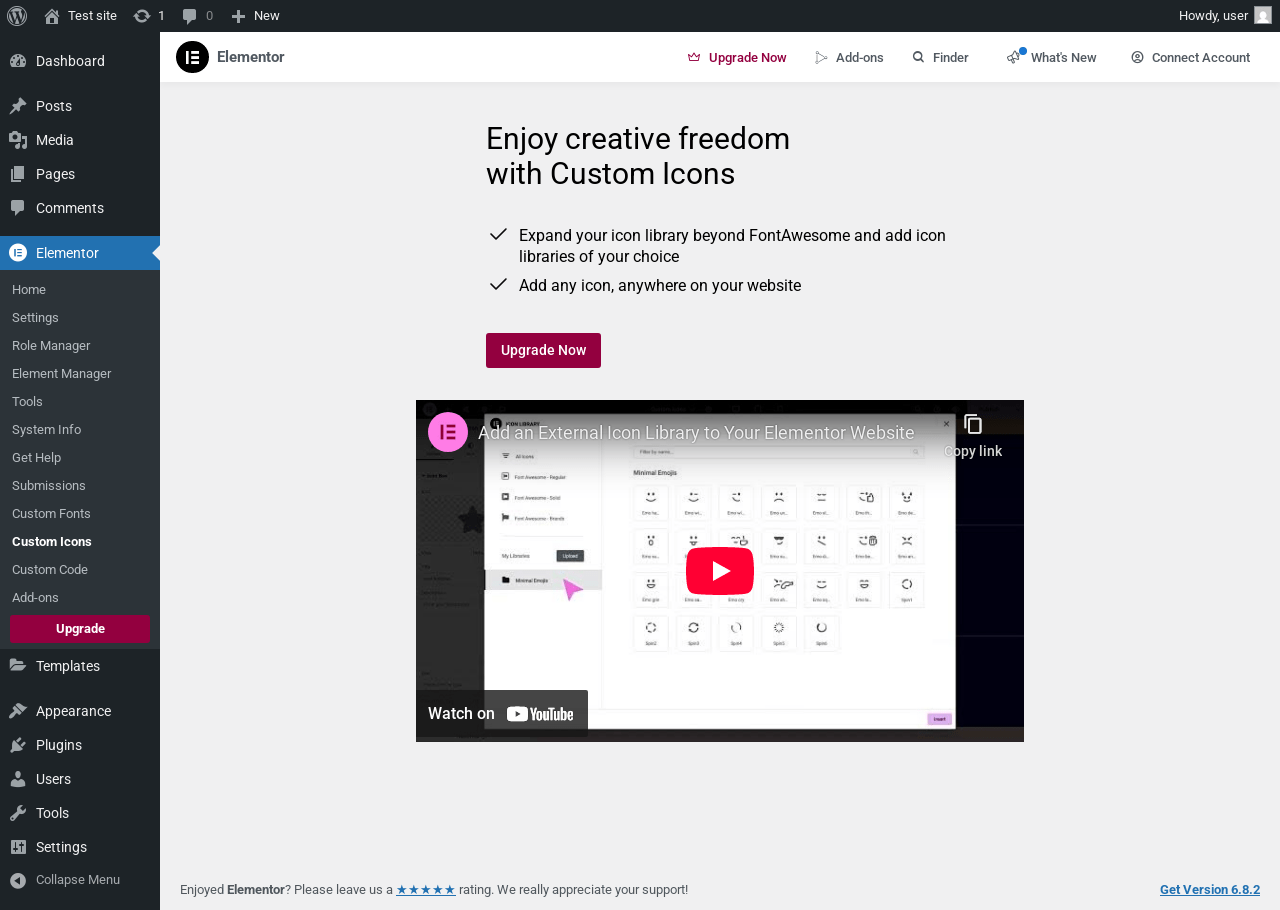Click the Collapse Menu arrow icon

(18, 880)
